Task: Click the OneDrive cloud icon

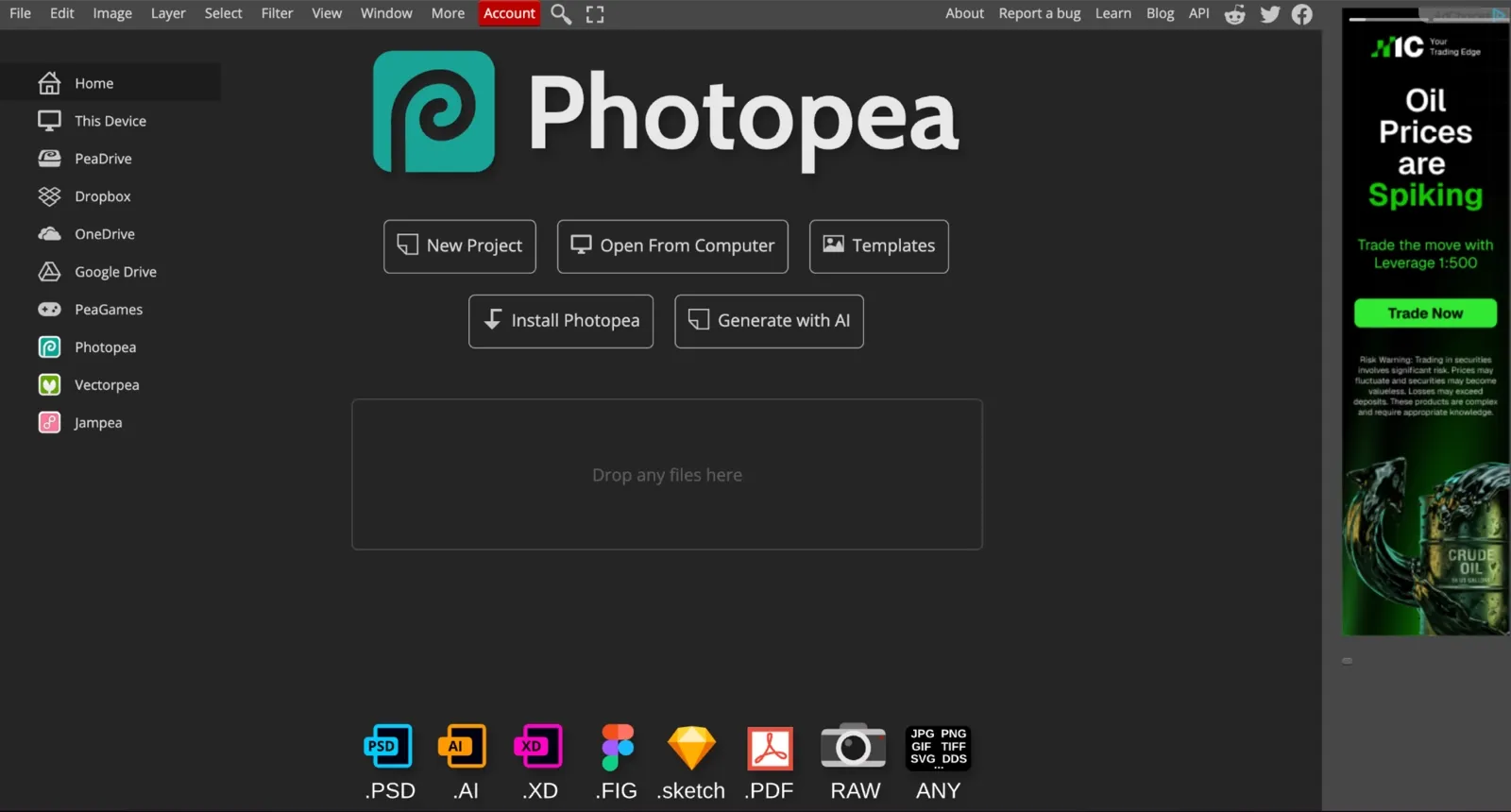Action: 49,234
